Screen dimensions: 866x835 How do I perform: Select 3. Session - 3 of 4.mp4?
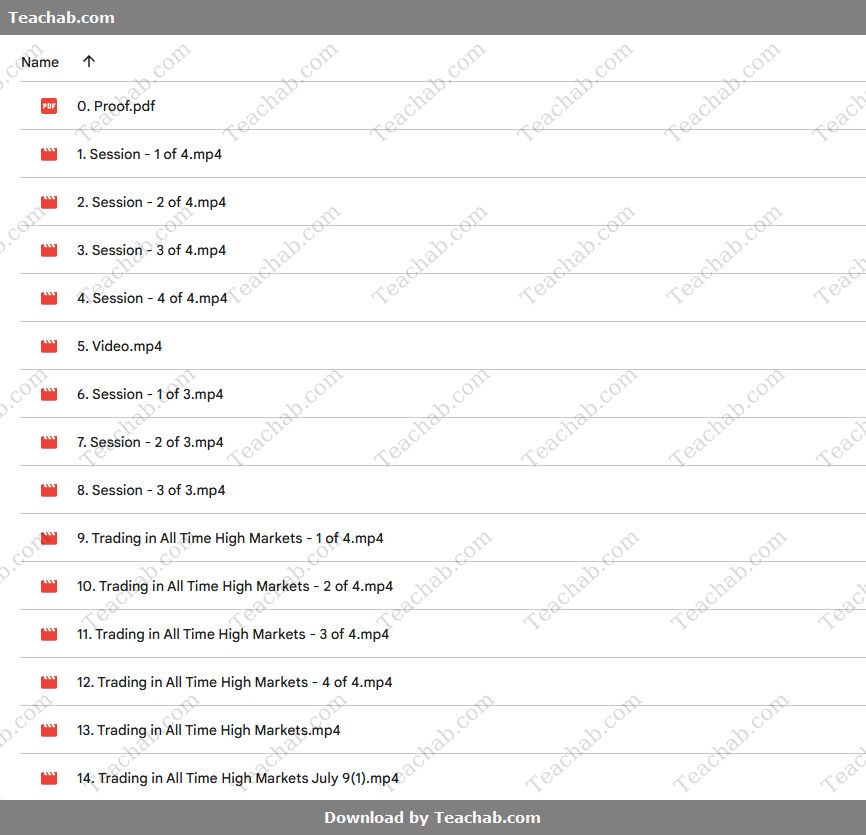(x=151, y=250)
